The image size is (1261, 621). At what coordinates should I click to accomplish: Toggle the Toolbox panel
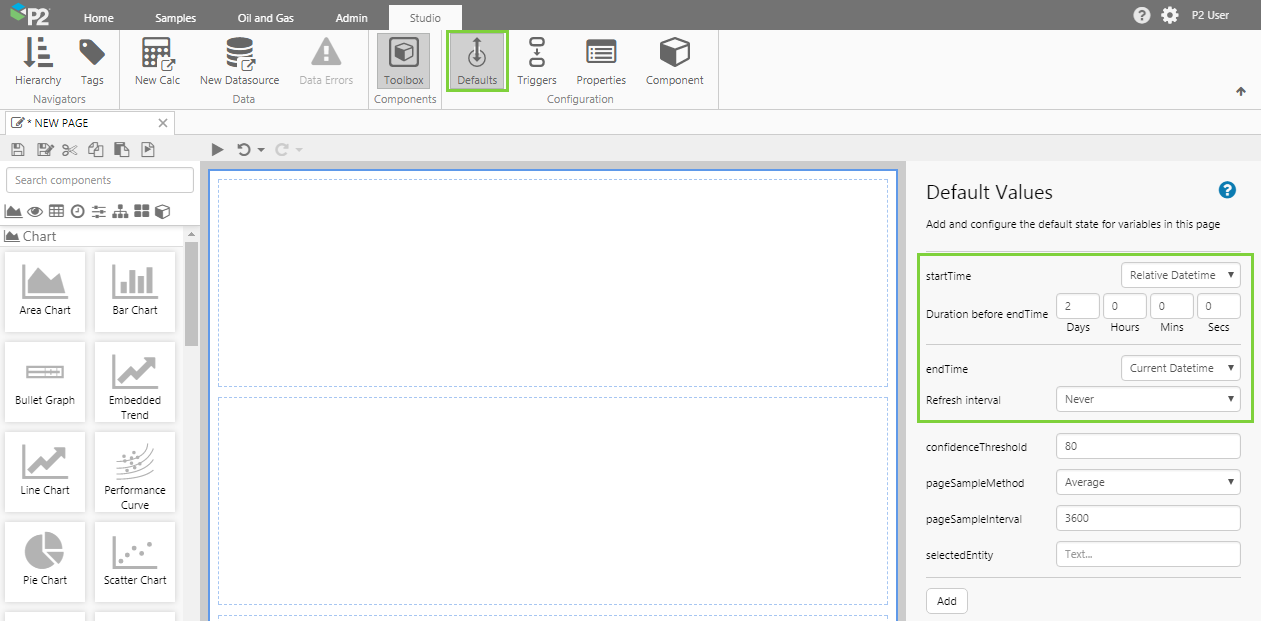(x=404, y=61)
